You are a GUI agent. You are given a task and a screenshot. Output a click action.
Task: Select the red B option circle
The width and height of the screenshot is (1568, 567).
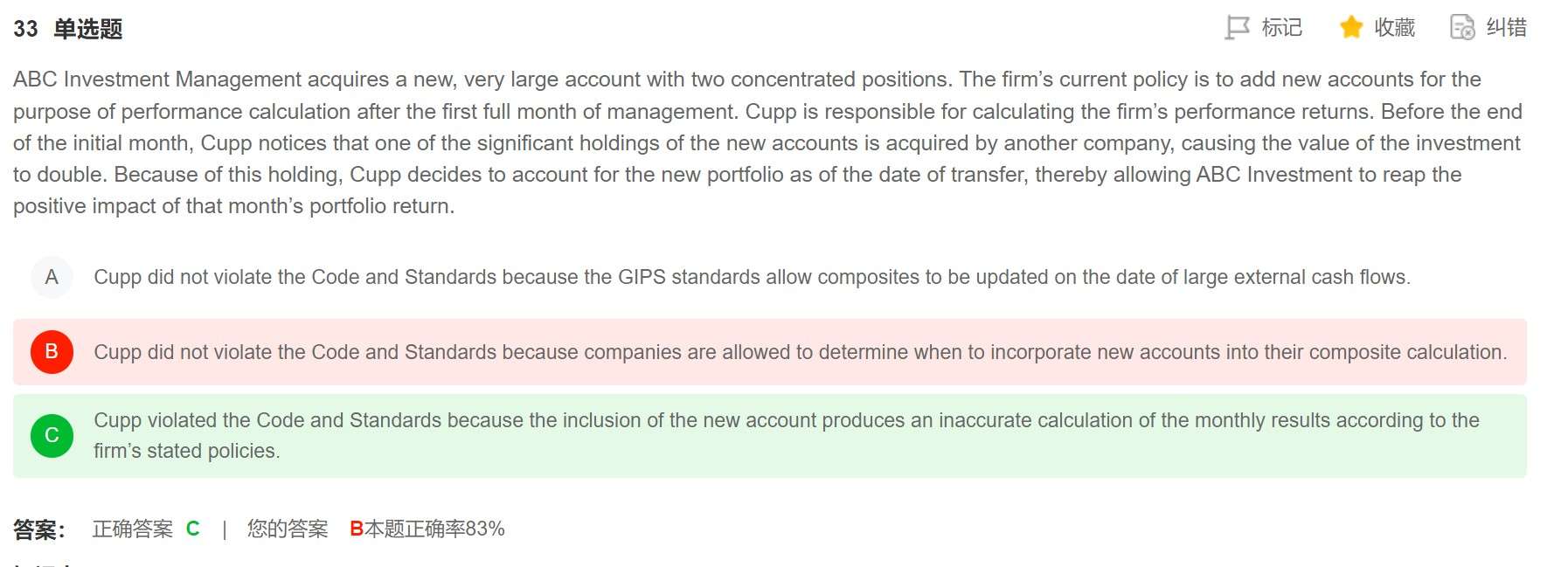52,352
